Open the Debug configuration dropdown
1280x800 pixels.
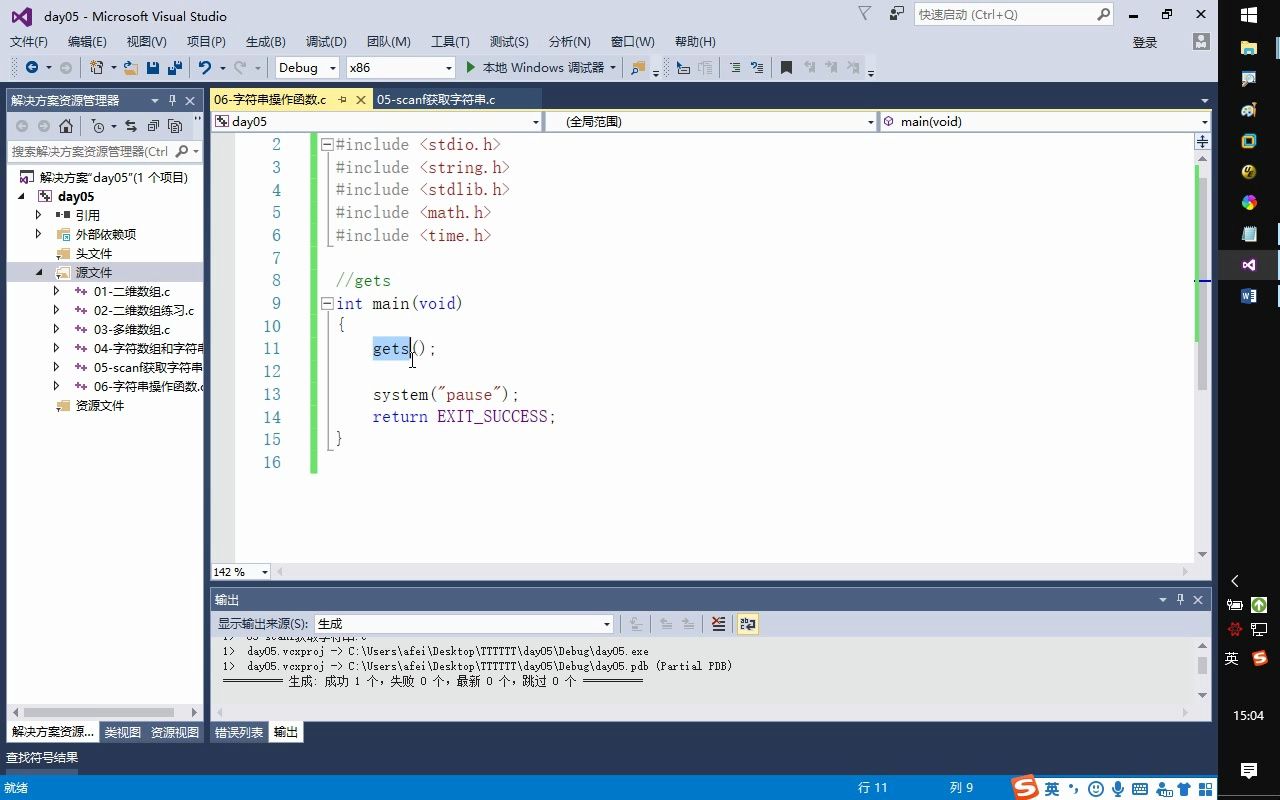[307, 68]
